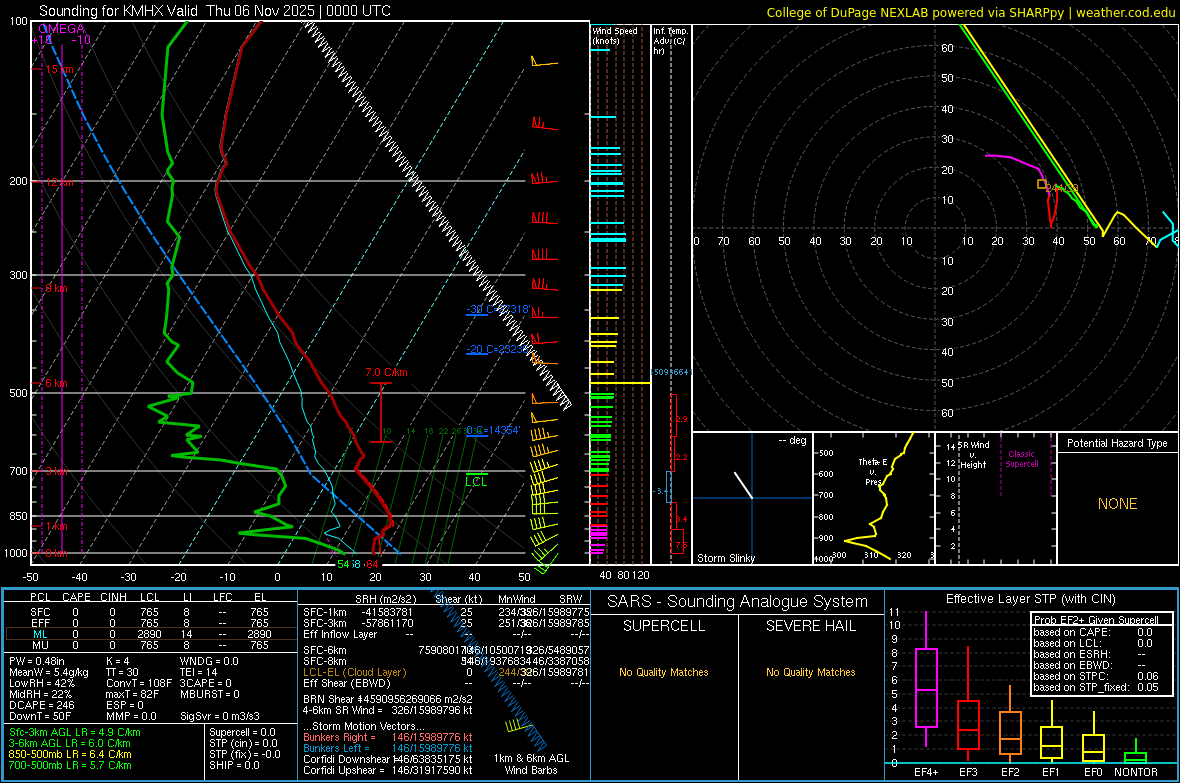Select the OMEGA label on the skew-T
This screenshot has width=1180, height=783.
coord(61,29)
